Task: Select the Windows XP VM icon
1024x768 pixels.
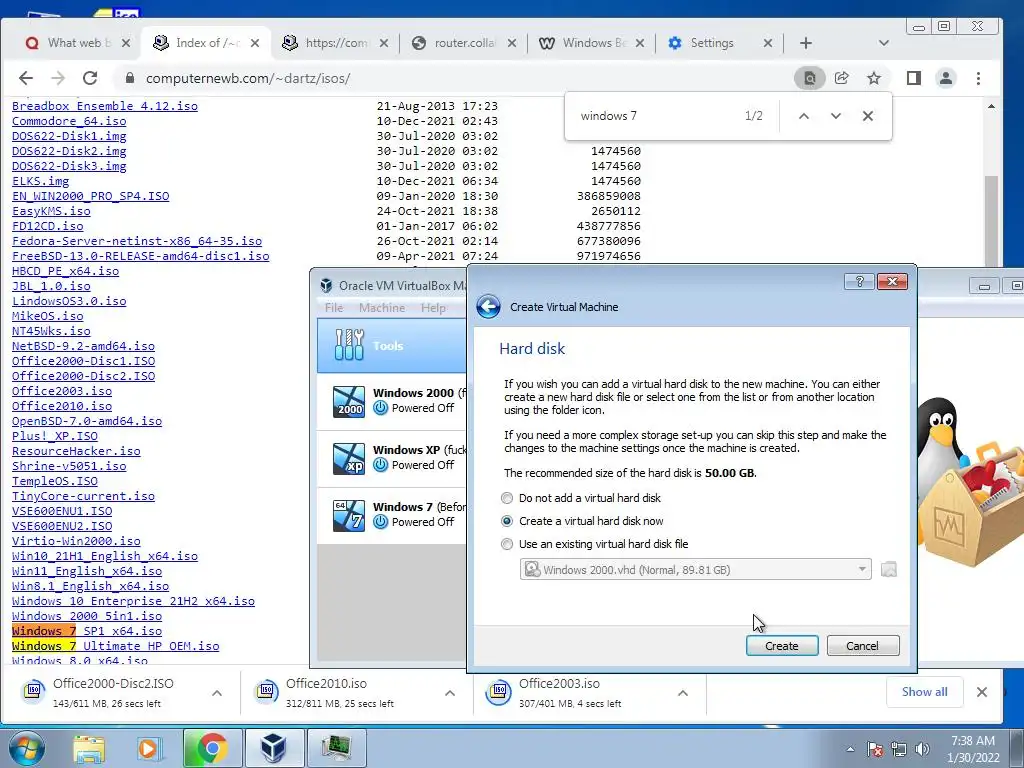Action: point(349,458)
